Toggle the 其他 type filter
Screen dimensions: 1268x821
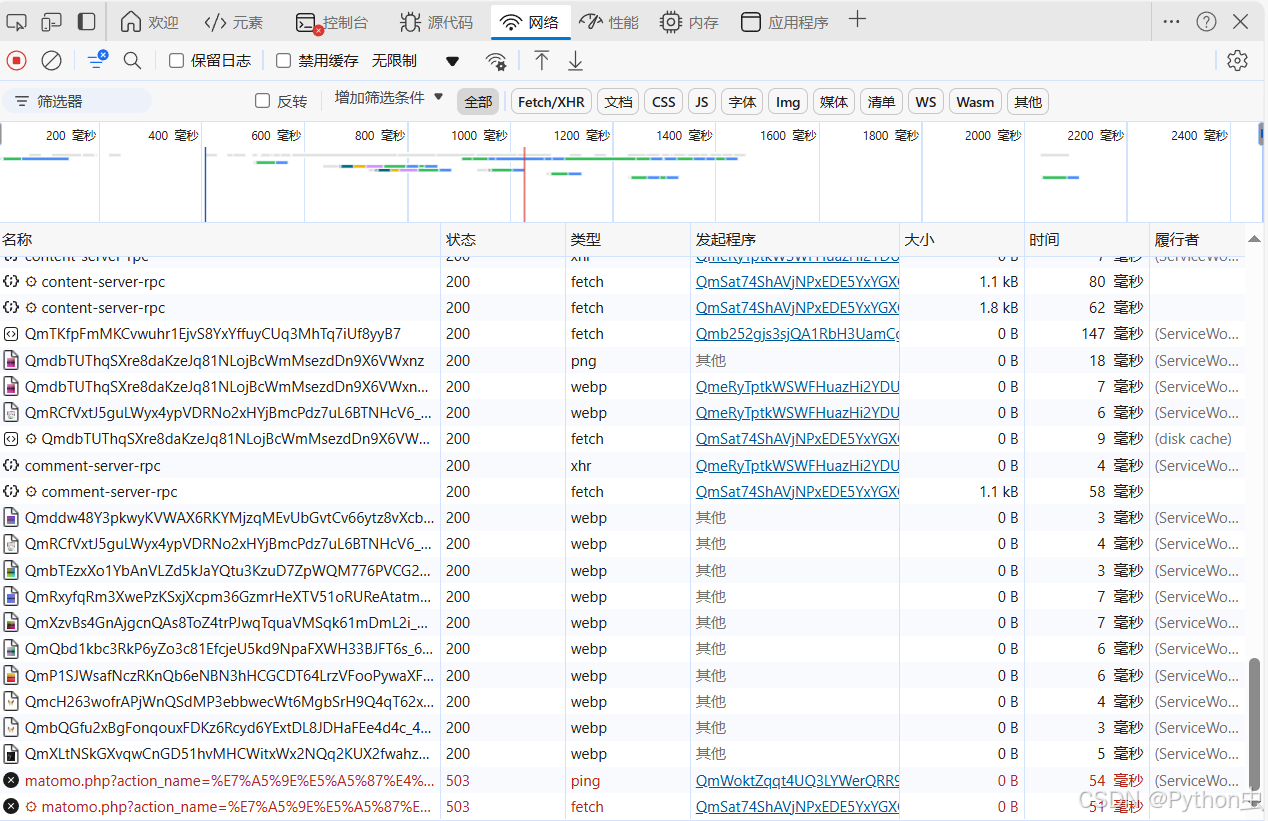(1028, 102)
